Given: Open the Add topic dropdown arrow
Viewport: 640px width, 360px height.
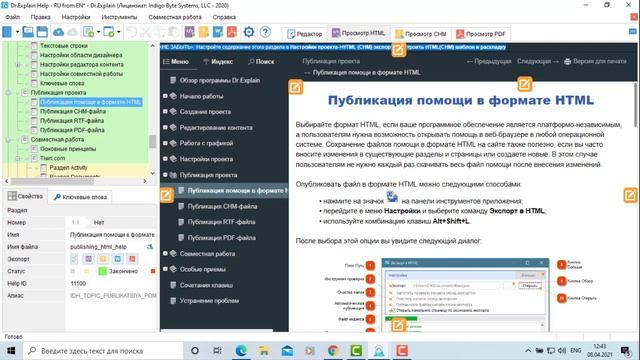Looking at the screenshot, I should (98, 32).
